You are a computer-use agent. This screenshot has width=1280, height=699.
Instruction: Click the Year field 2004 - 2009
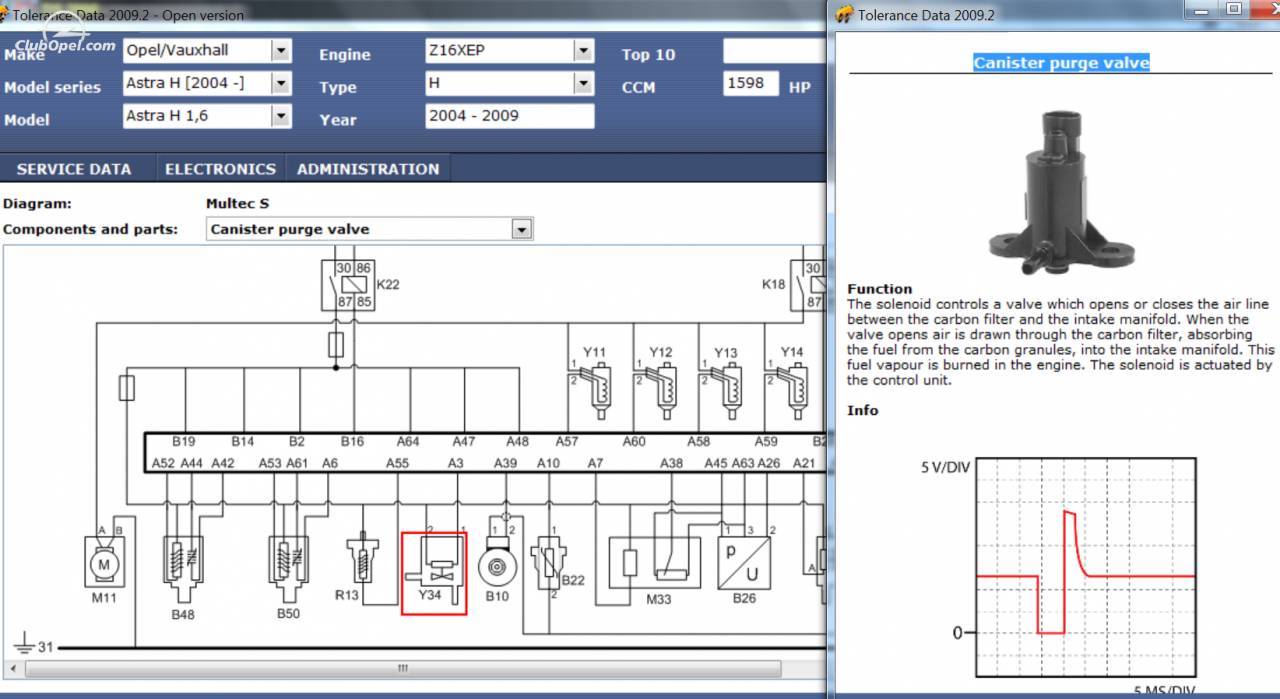coord(509,116)
